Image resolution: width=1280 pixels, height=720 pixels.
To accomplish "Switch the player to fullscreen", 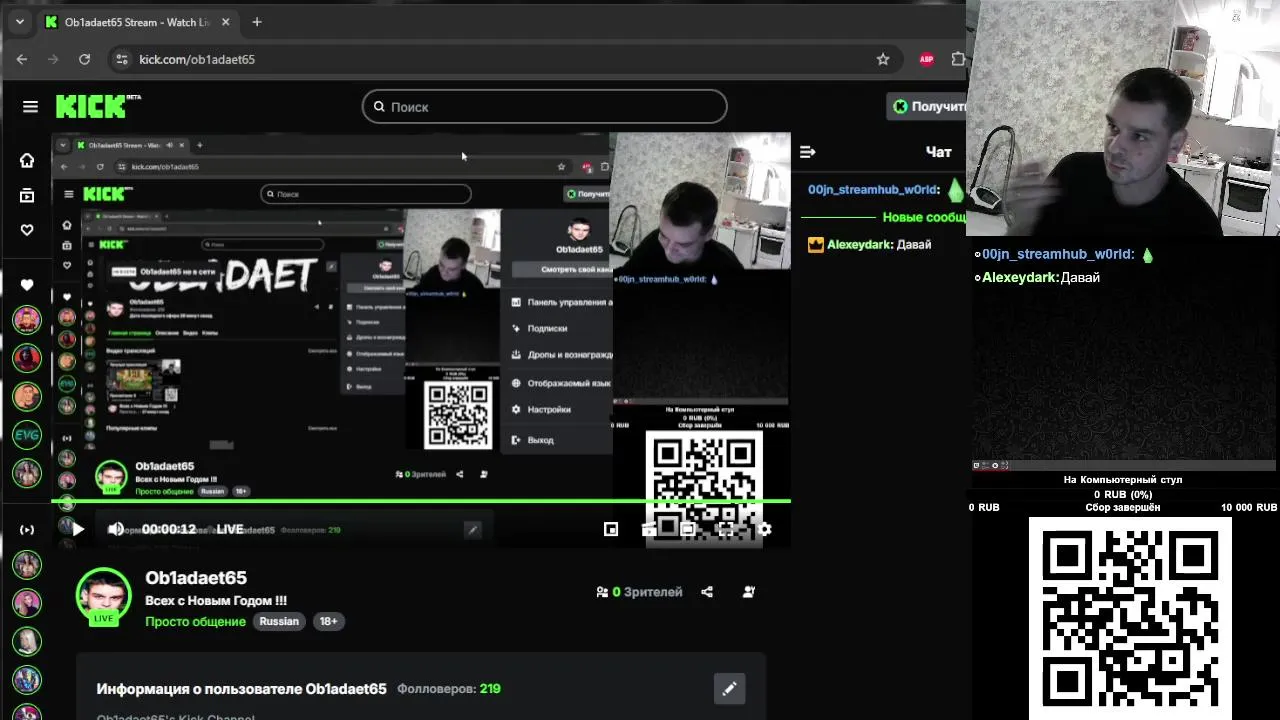I will point(726,529).
